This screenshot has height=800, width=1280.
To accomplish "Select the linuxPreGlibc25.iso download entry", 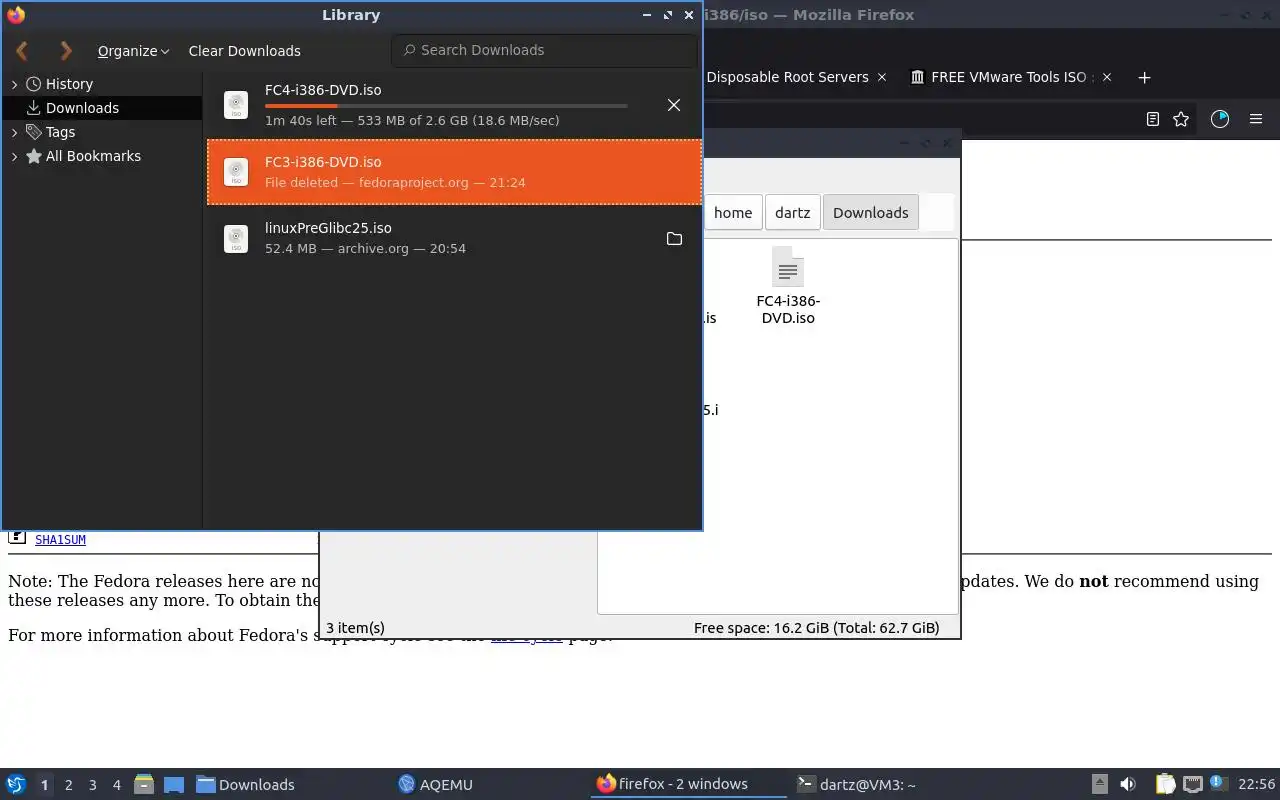I will tap(454, 238).
